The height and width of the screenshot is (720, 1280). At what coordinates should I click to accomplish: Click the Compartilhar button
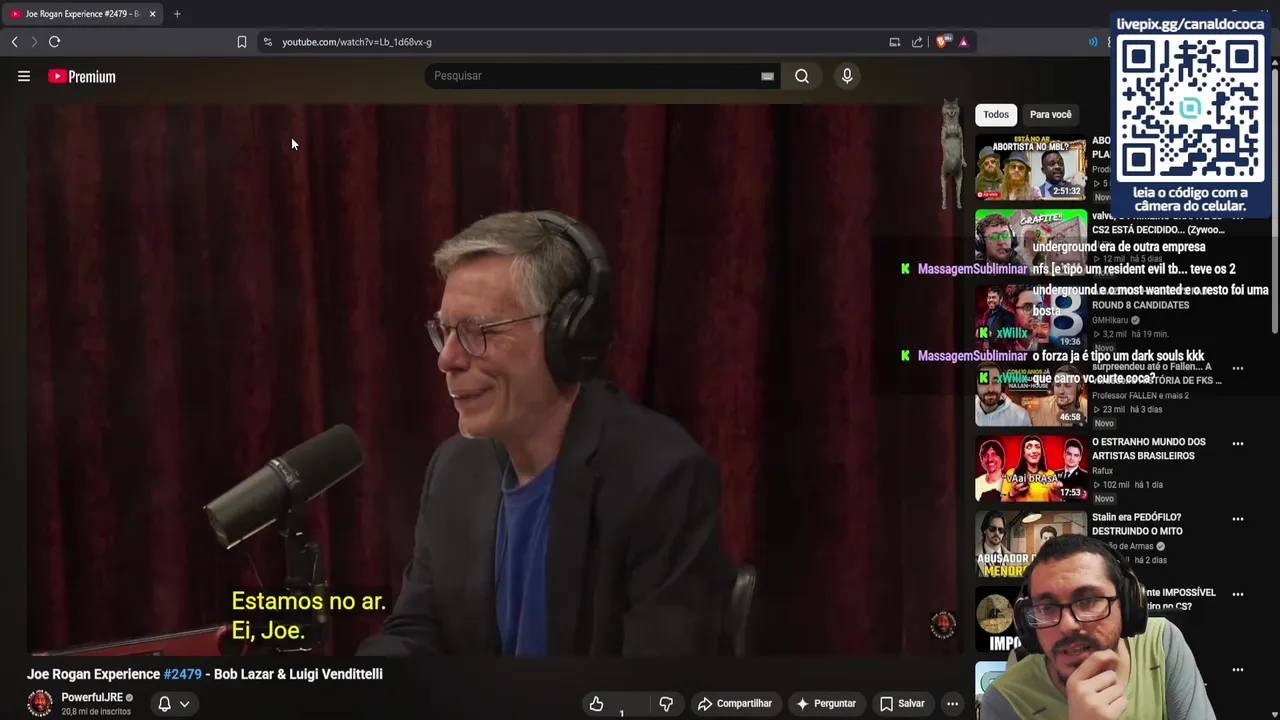pos(735,704)
